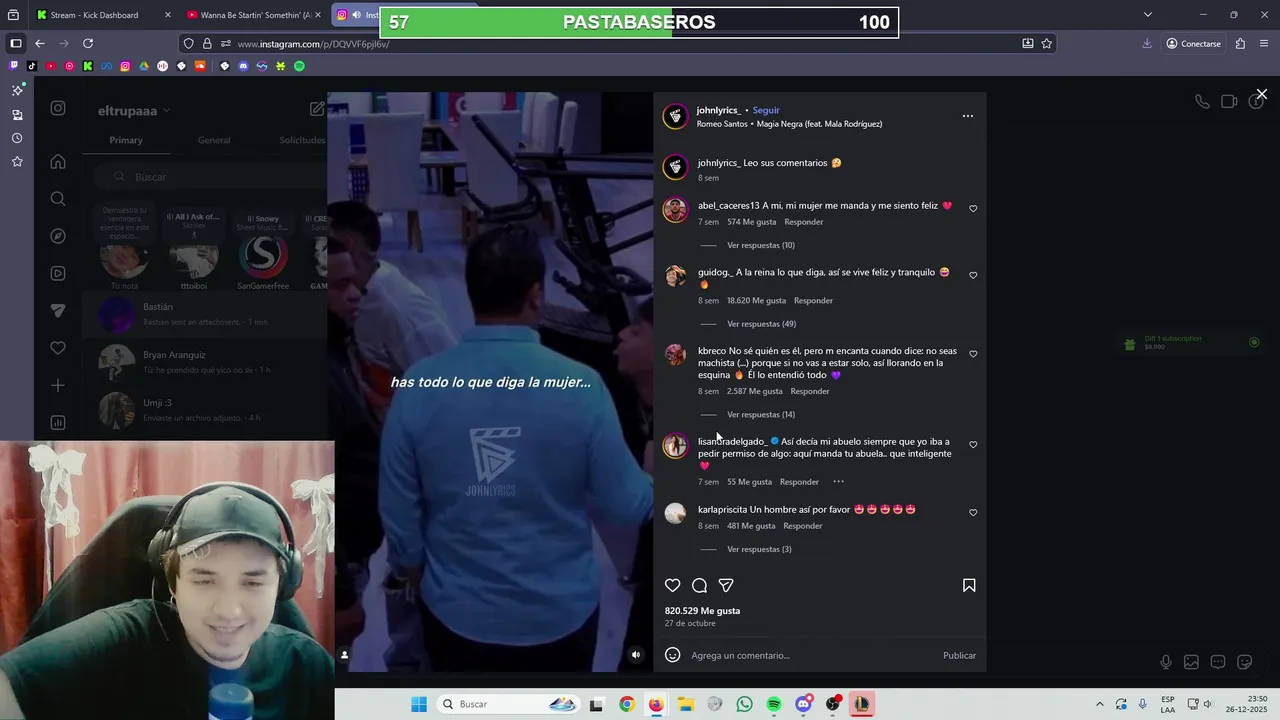This screenshot has height=720, width=1280.
Task: Switch to the General inbox tab
Action: [214, 140]
